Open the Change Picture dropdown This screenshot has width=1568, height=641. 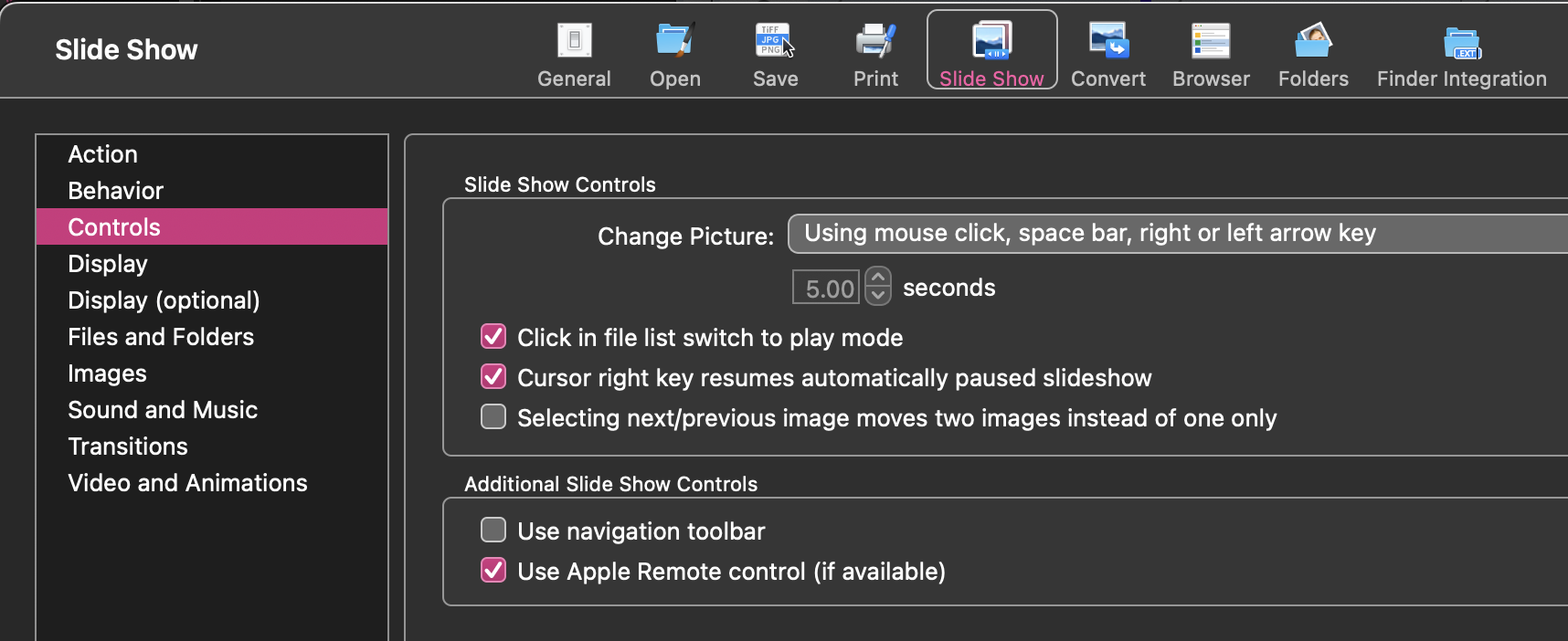[x=1179, y=234]
